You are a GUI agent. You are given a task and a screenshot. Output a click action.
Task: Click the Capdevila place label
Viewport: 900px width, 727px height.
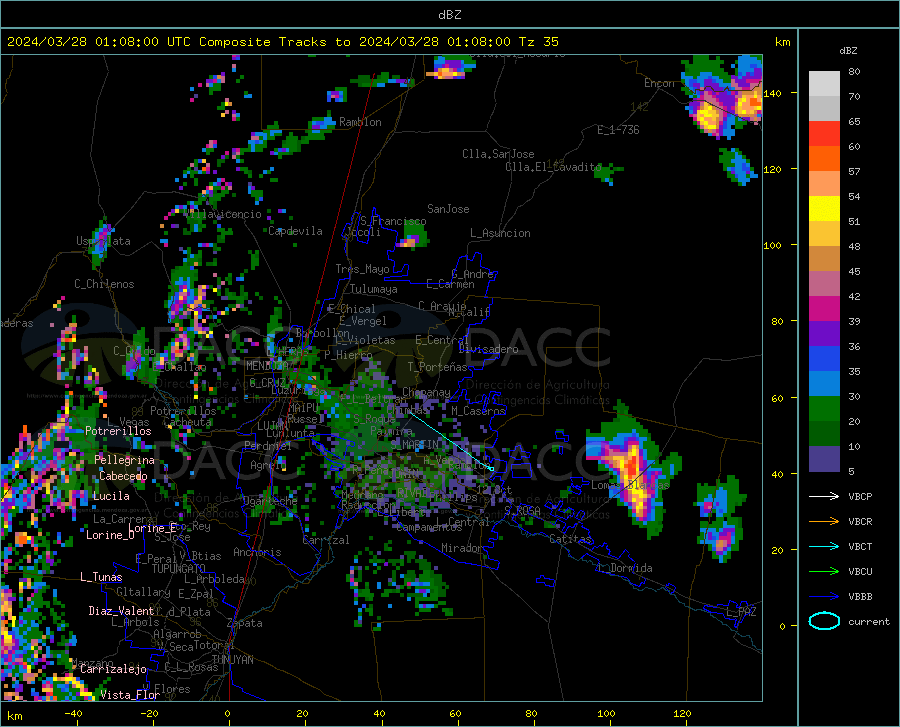[295, 231]
